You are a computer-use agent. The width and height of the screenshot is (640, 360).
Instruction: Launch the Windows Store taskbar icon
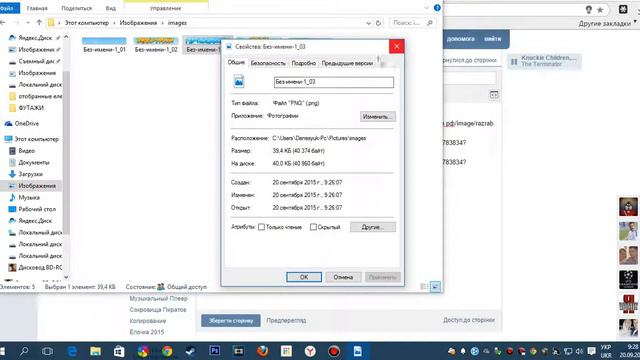click(x=119, y=351)
